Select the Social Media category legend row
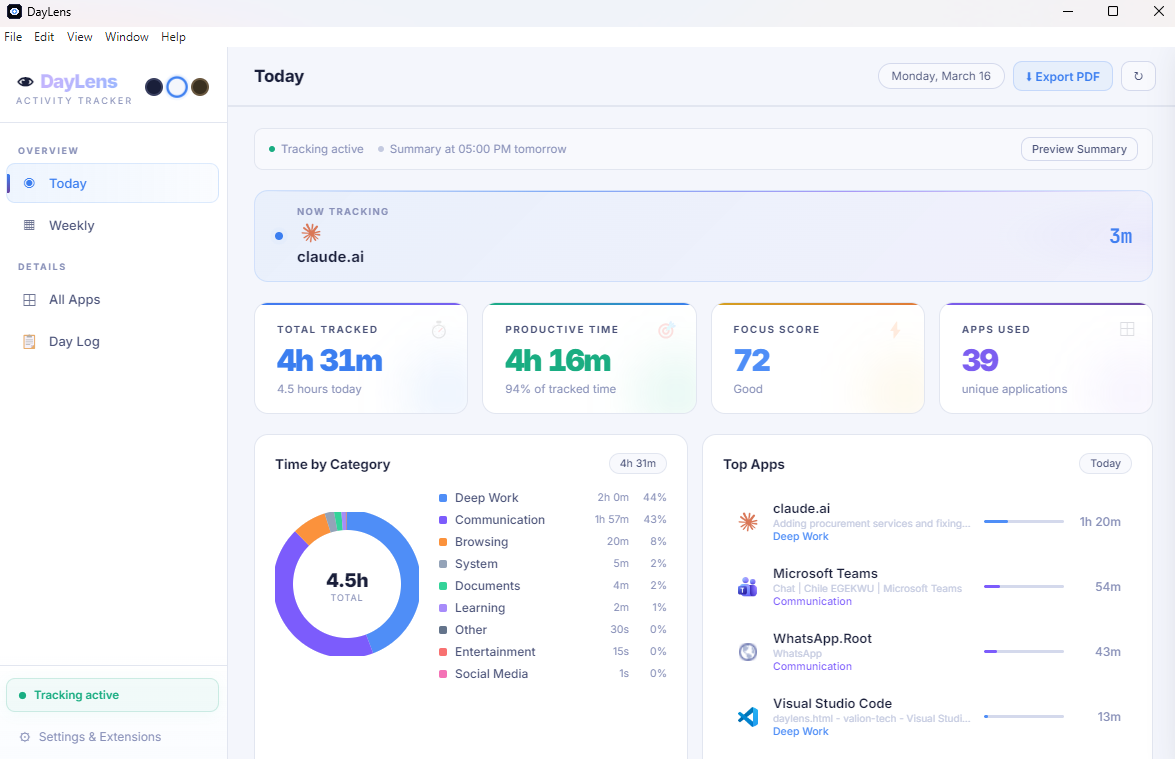Image resolution: width=1175 pixels, height=759 pixels. click(552, 674)
